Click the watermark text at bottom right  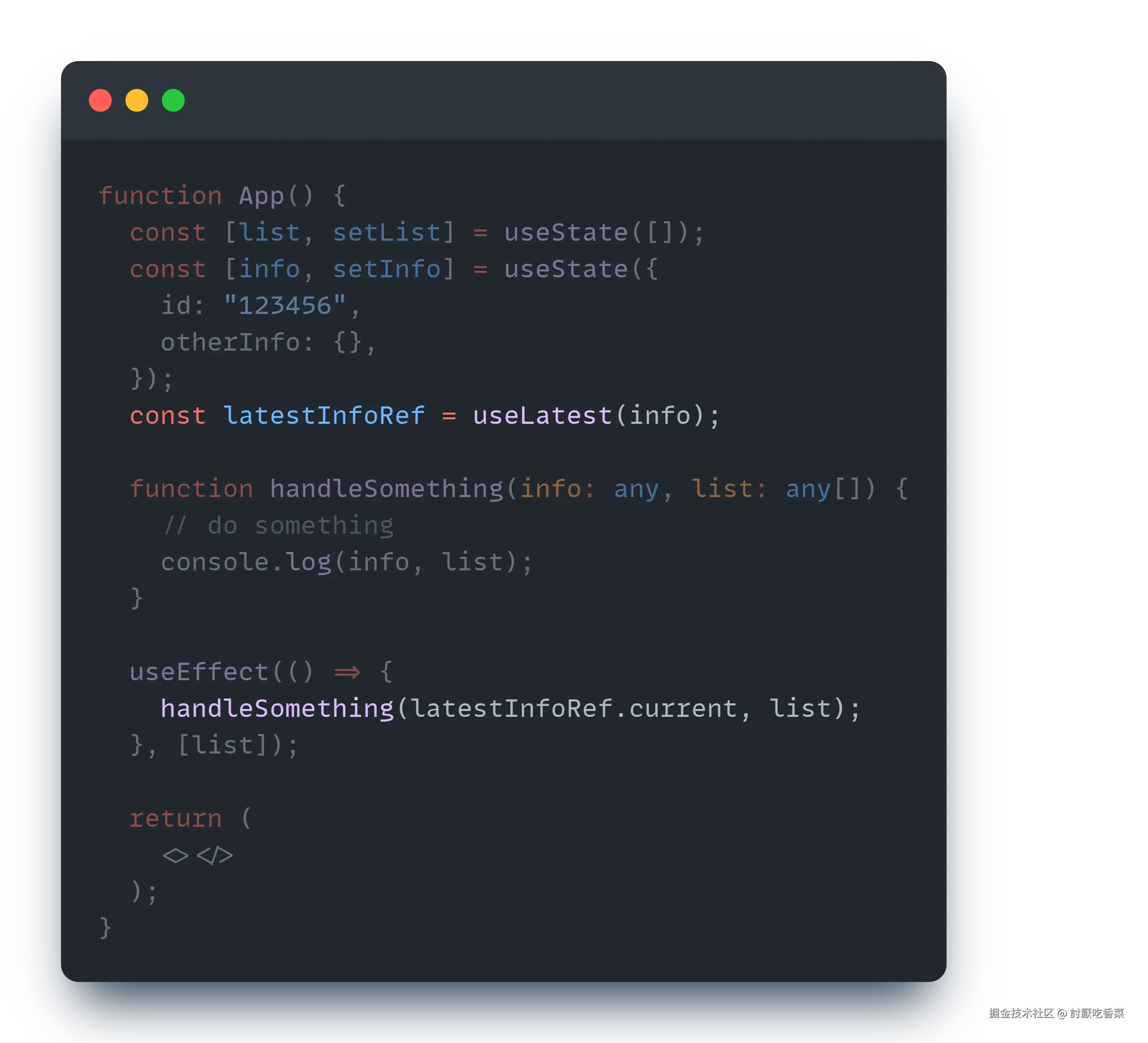1056,1013
